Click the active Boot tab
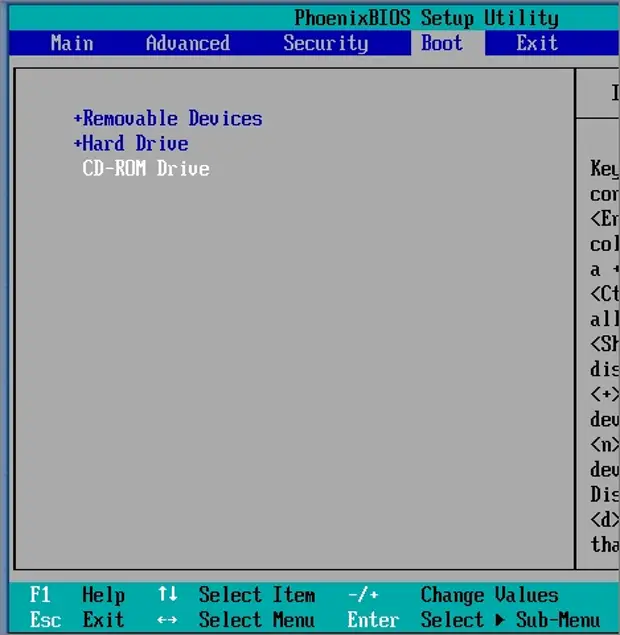The height and width of the screenshot is (635, 620). [441, 43]
